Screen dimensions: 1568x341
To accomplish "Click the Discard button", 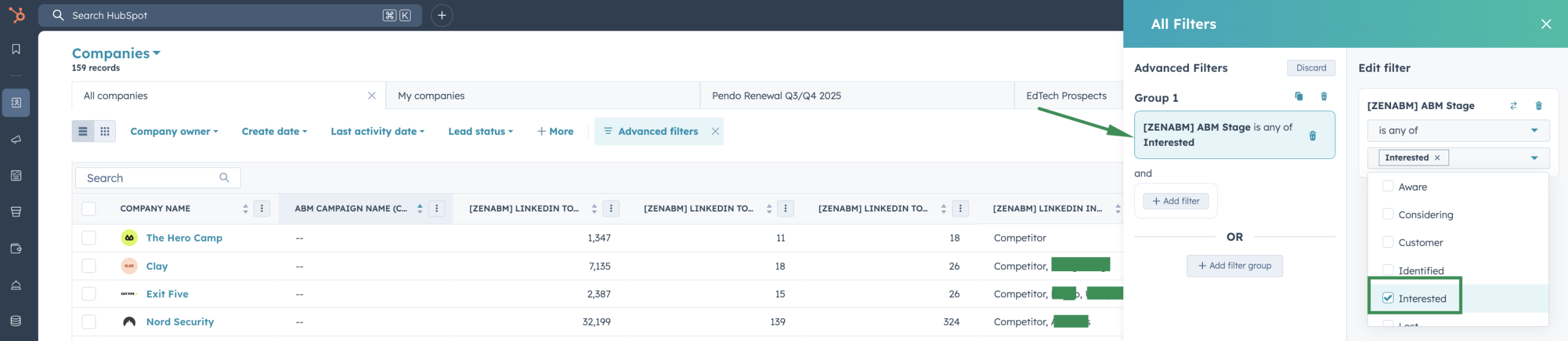I will [x=1311, y=68].
